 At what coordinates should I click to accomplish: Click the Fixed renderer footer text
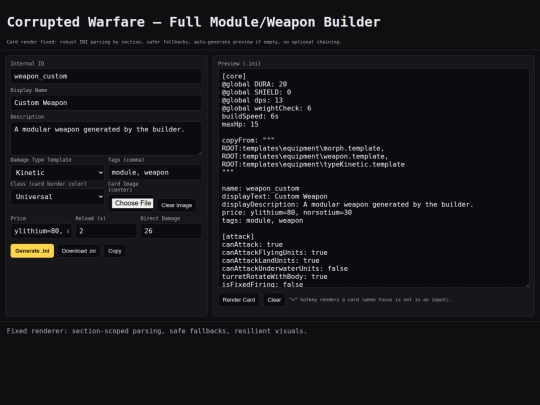[x=157, y=331]
